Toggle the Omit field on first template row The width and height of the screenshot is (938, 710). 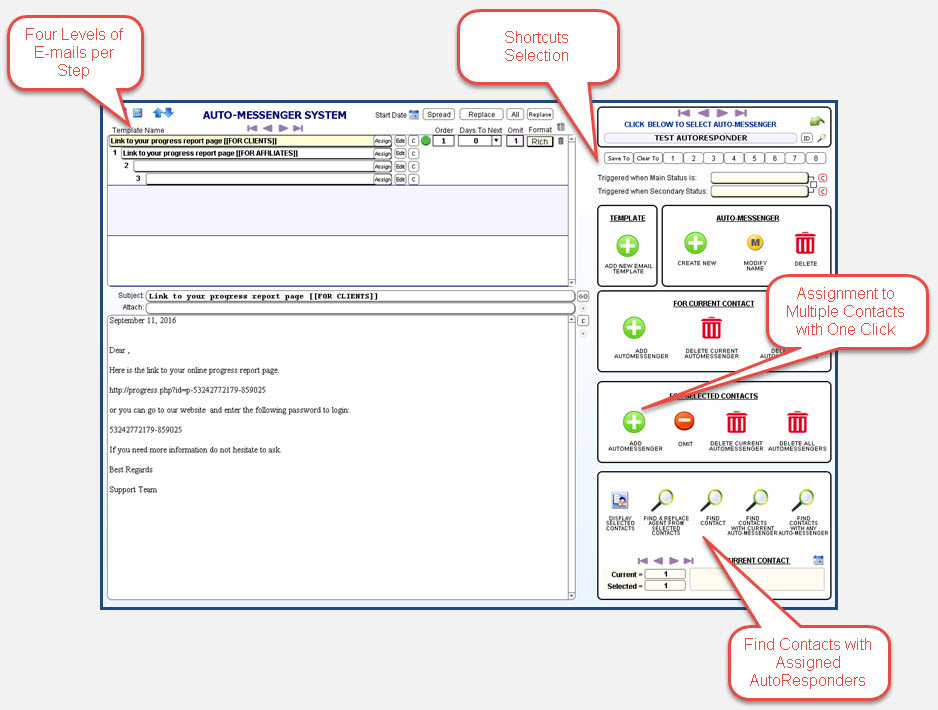pos(513,141)
